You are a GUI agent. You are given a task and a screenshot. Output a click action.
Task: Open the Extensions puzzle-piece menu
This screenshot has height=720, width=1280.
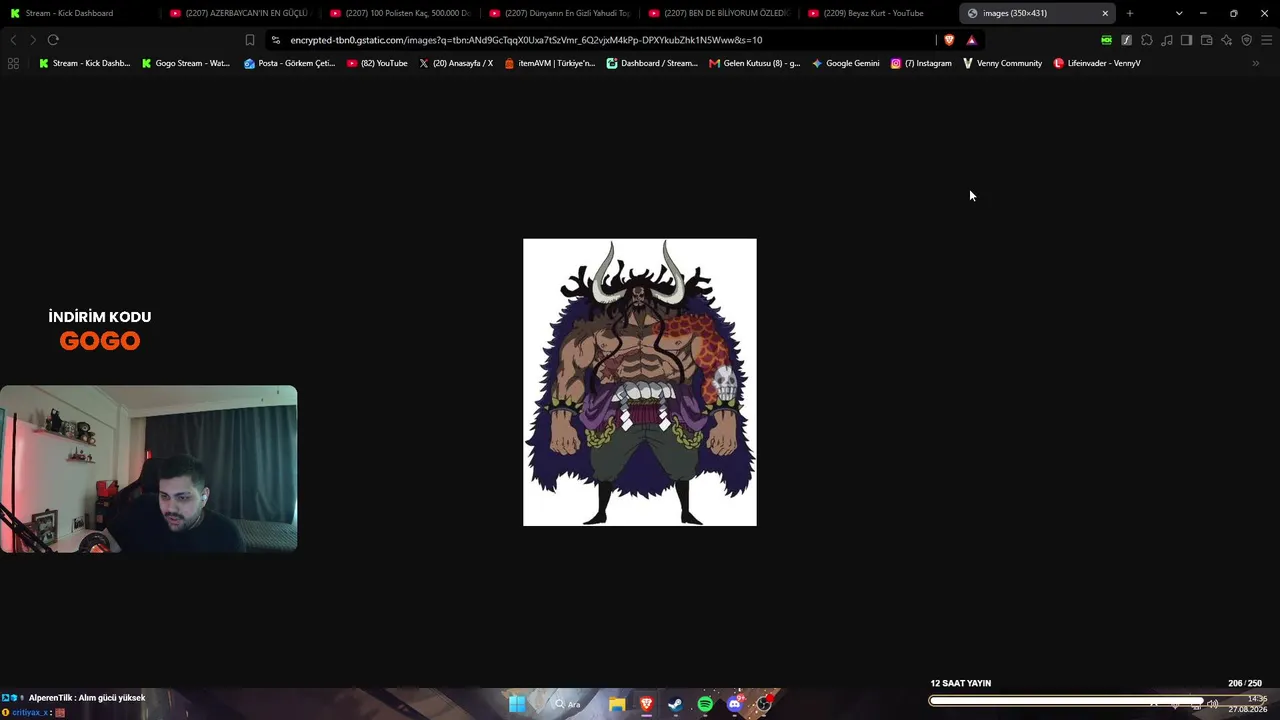click(1147, 40)
